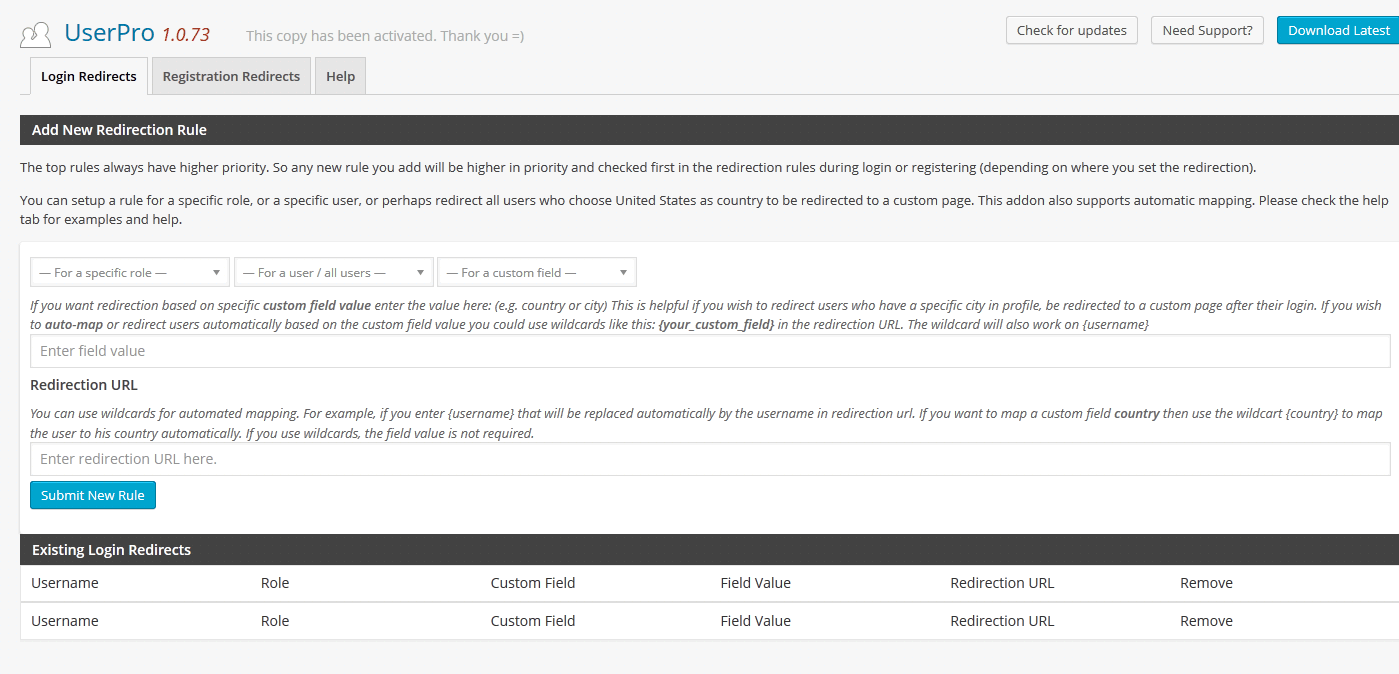Expand the 'For a custom field' dropdown
The image size is (1399, 674).
pos(536,272)
